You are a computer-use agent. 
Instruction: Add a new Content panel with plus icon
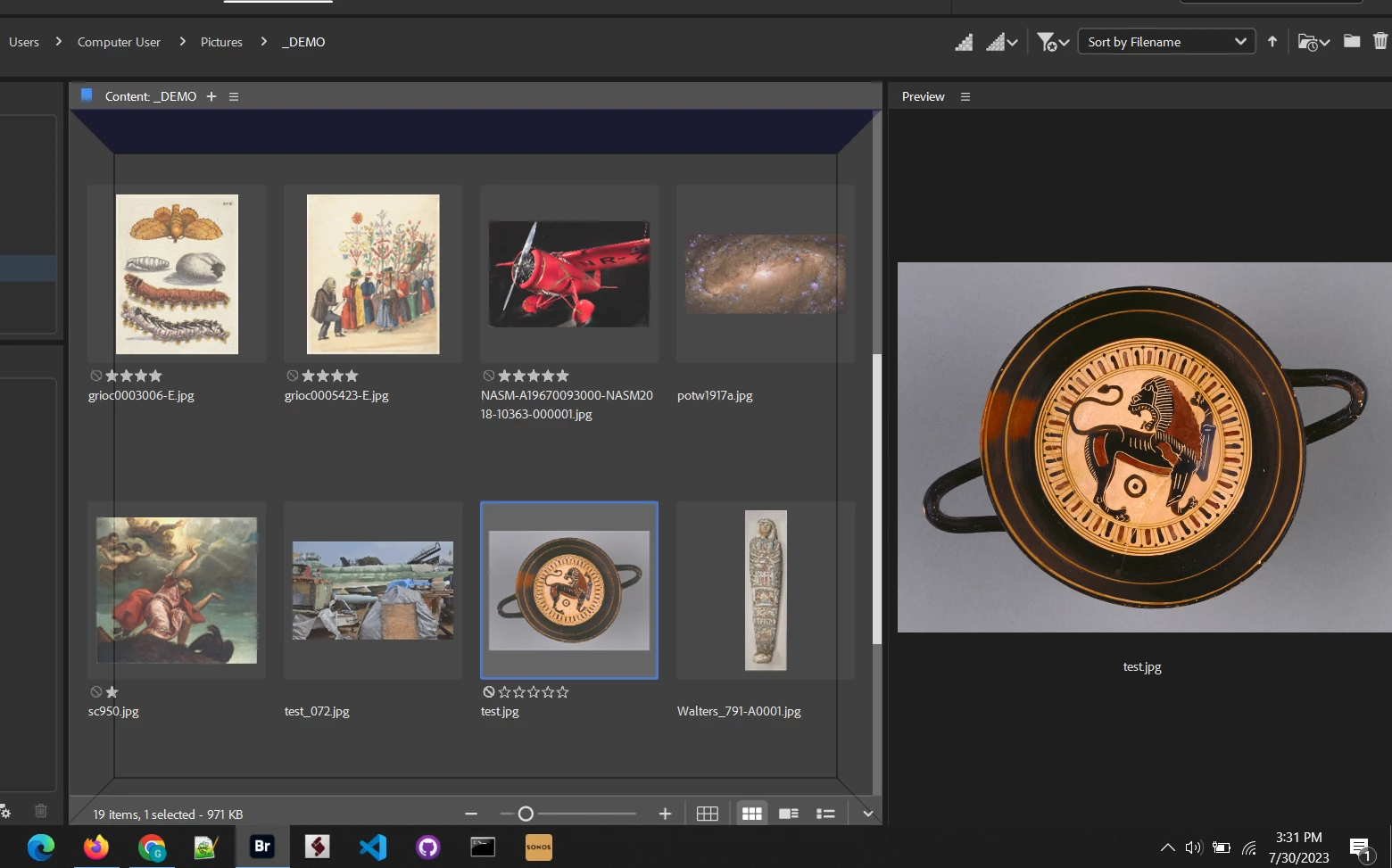[x=211, y=96]
